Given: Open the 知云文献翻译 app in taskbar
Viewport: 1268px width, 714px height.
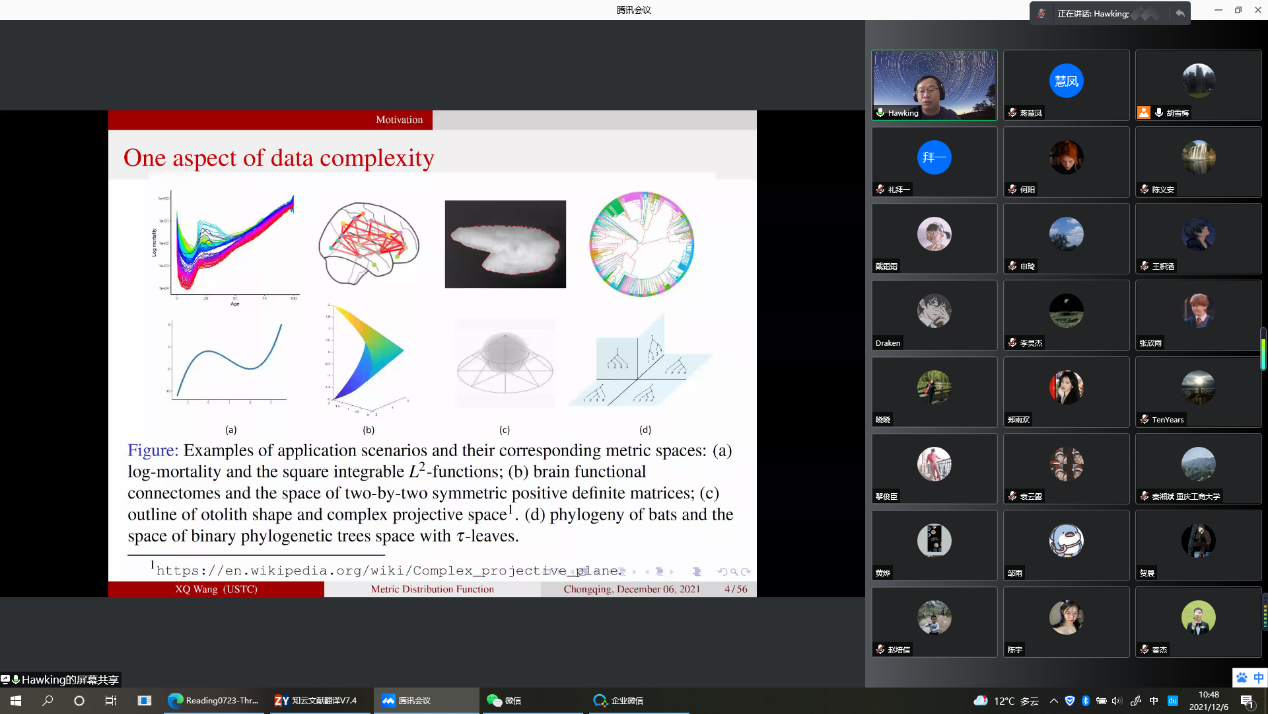Looking at the screenshot, I should [x=316, y=701].
